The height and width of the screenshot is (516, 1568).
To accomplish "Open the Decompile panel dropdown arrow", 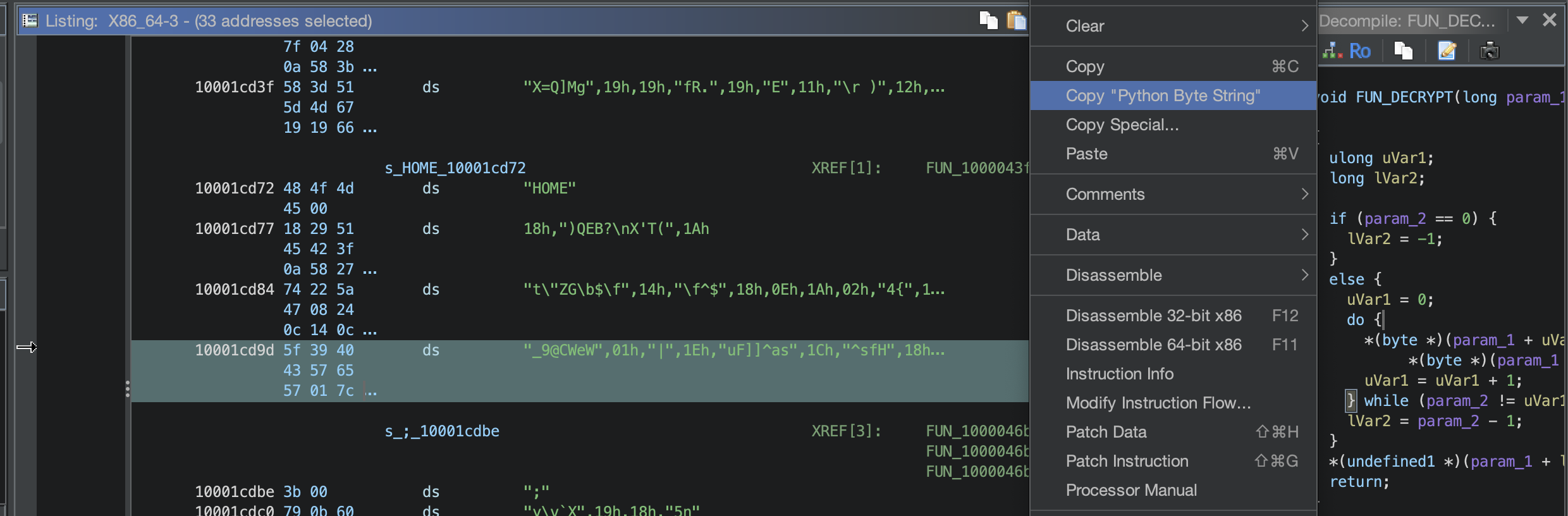I will point(1522,20).
